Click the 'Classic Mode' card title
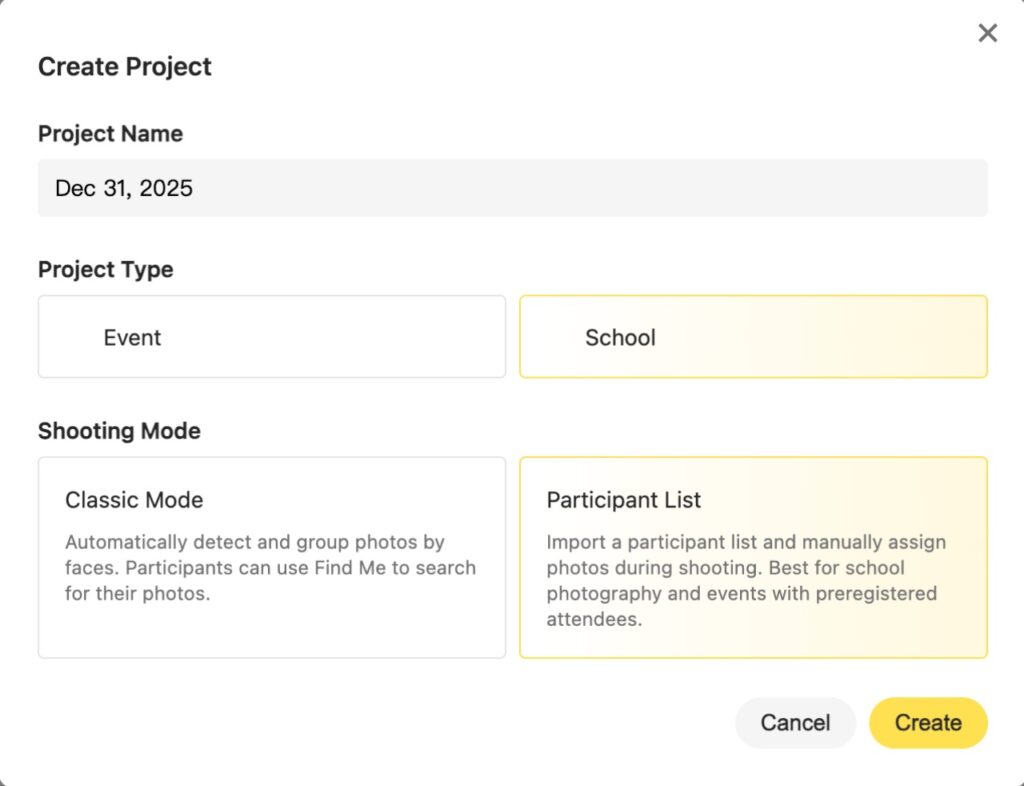The height and width of the screenshot is (786, 1024). [x=134, y=500]
